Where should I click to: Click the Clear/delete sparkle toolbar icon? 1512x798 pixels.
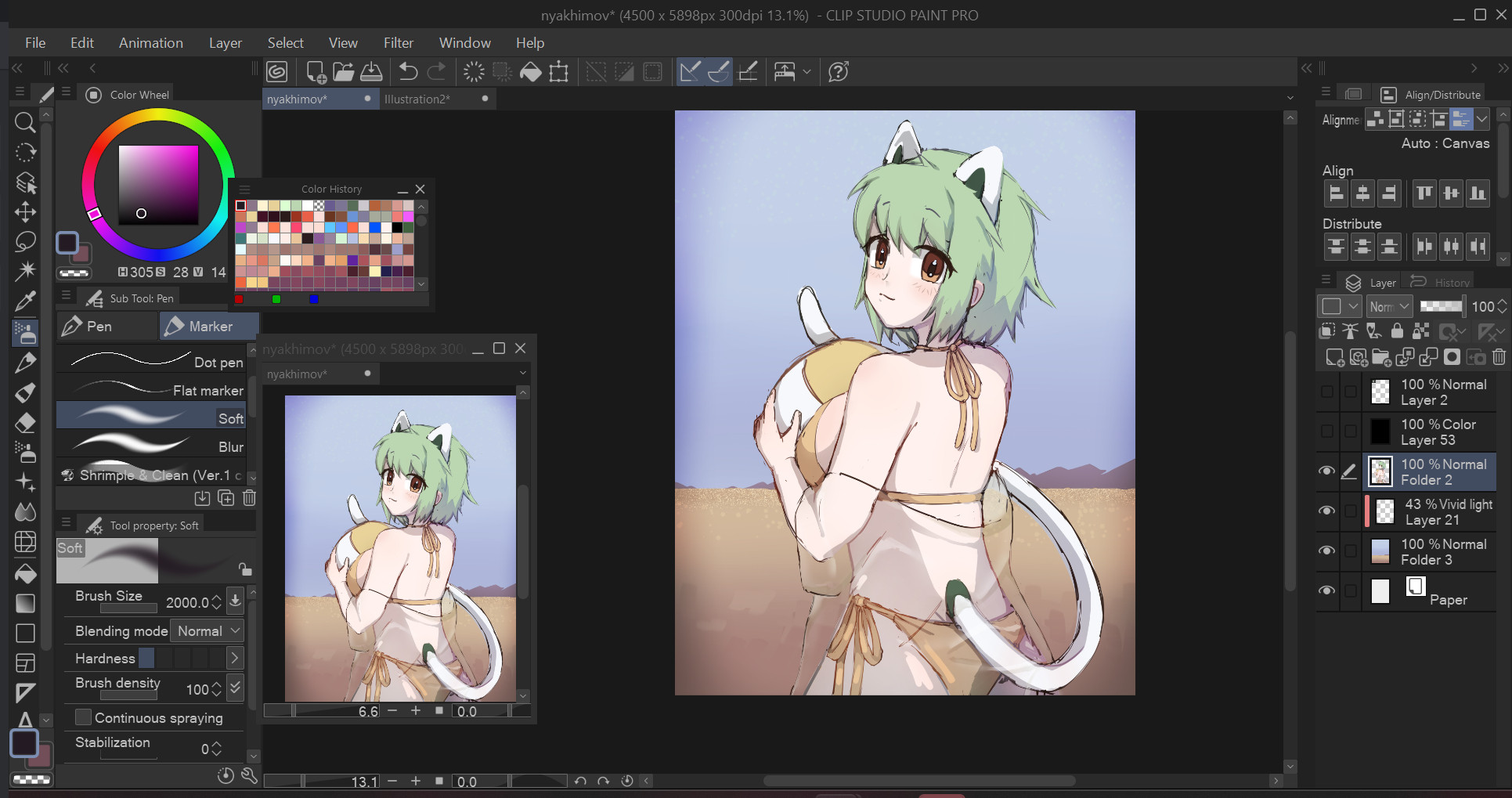(474, 72)
